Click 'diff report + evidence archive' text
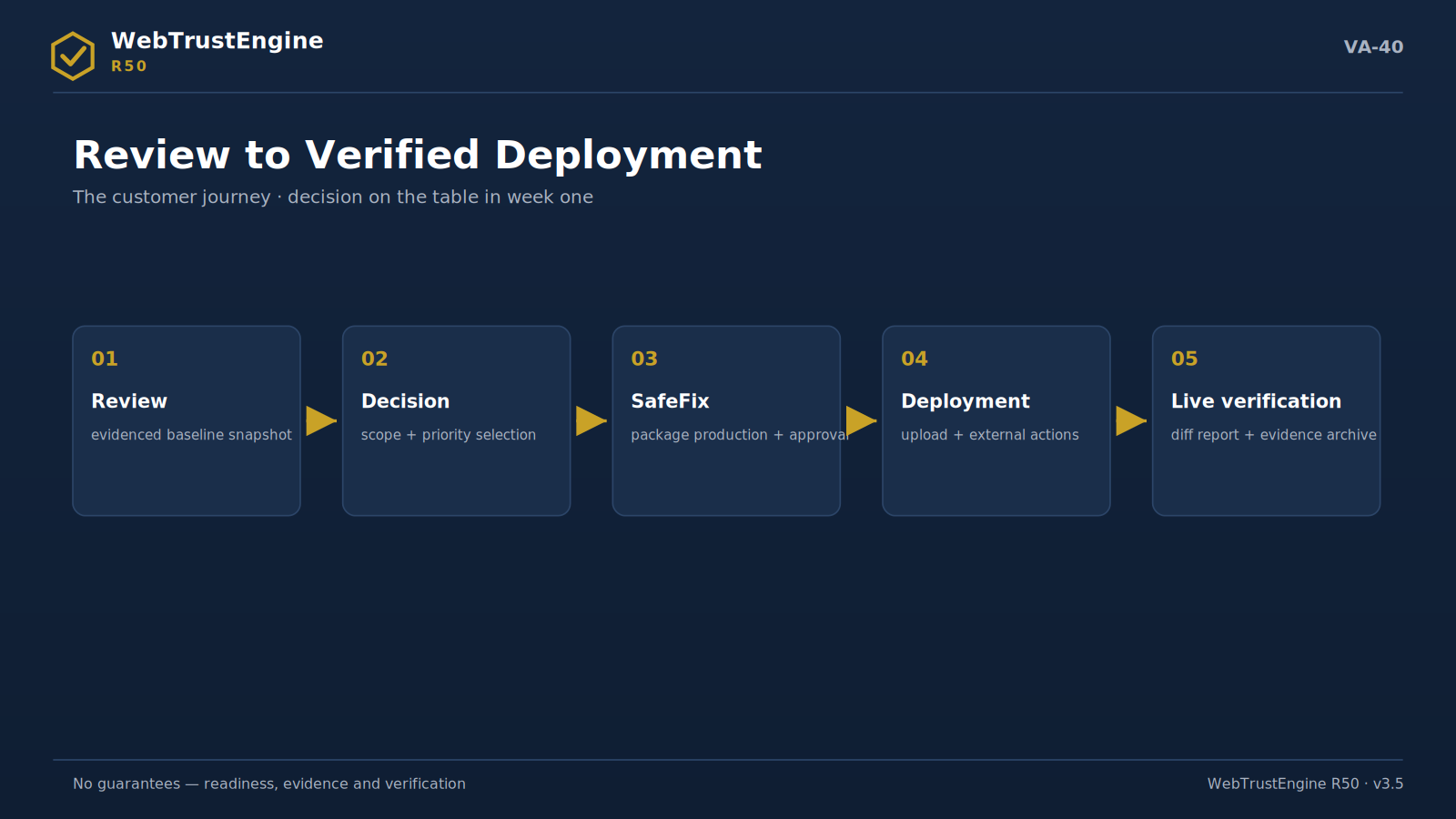This screenshot has width=1456, height=819. [1274, 435]
